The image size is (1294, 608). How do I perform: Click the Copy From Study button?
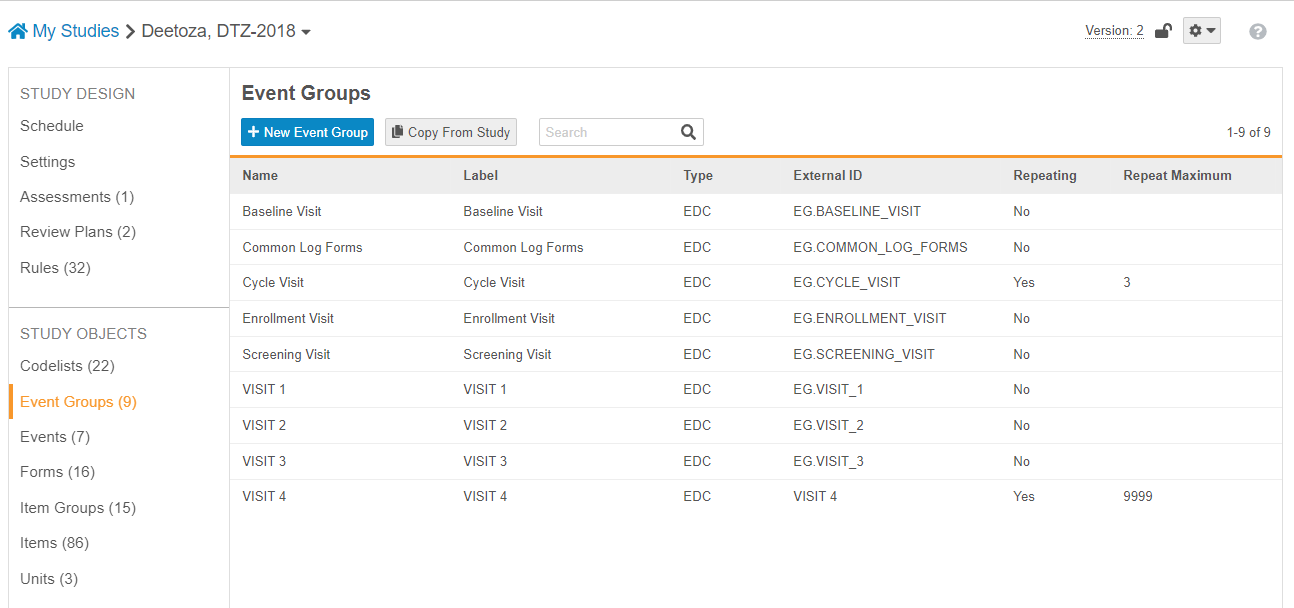tap(451, 132)
